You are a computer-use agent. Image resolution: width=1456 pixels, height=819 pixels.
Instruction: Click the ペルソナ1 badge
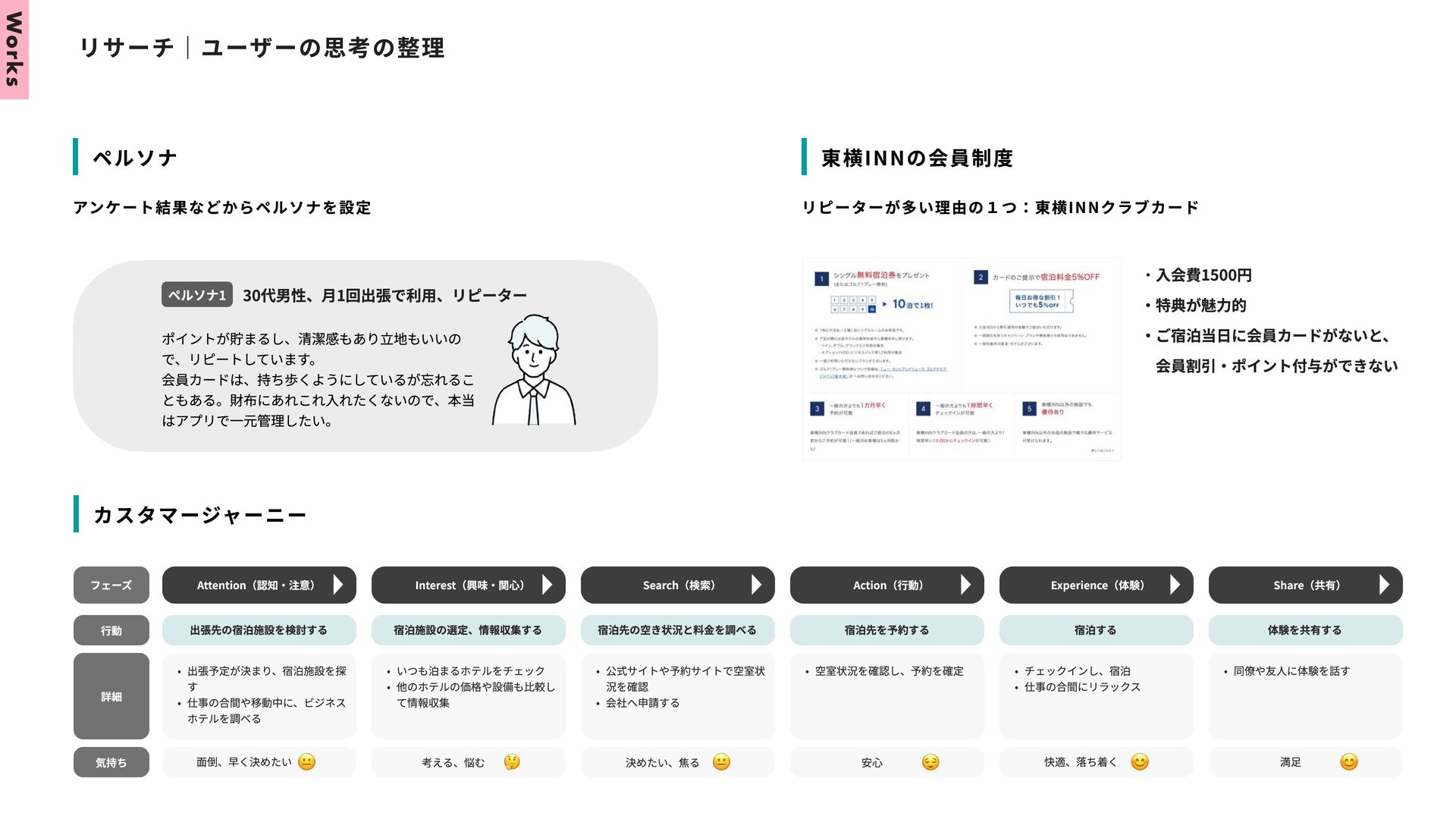(196, 295)
